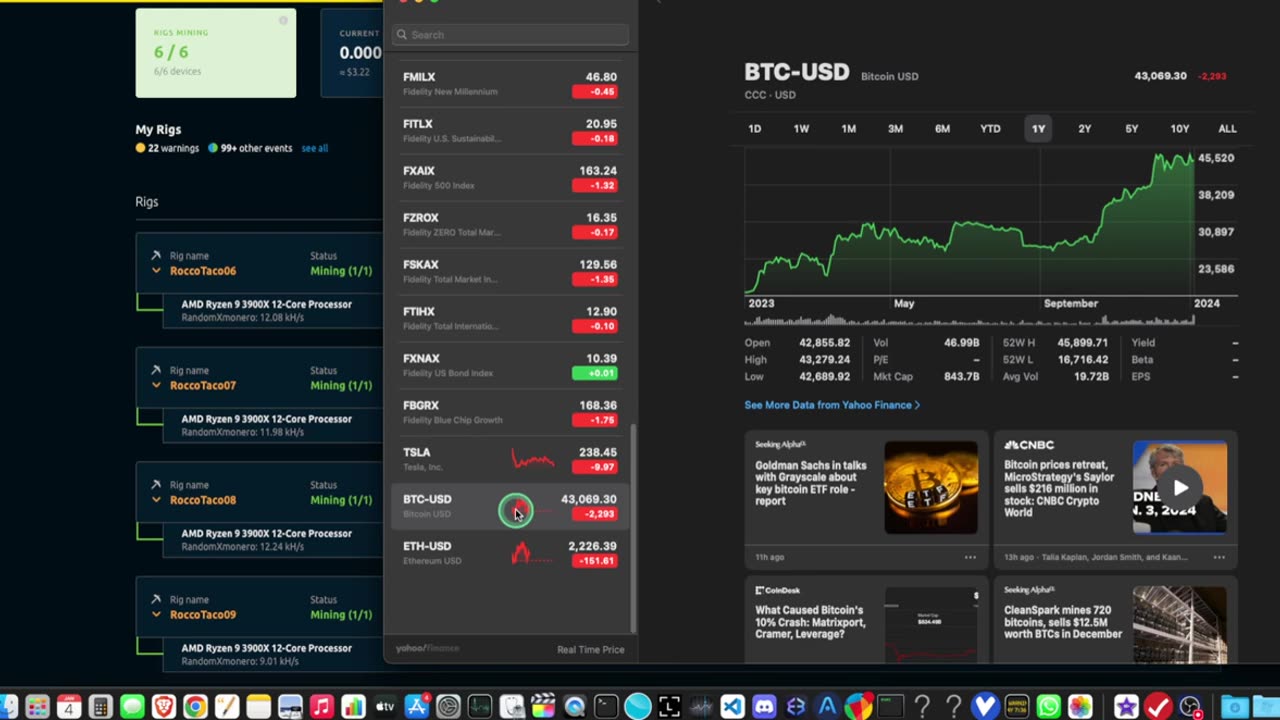Open Activity Monitor from the Dock
1280x720 pixels.
(x=480, y=707)
